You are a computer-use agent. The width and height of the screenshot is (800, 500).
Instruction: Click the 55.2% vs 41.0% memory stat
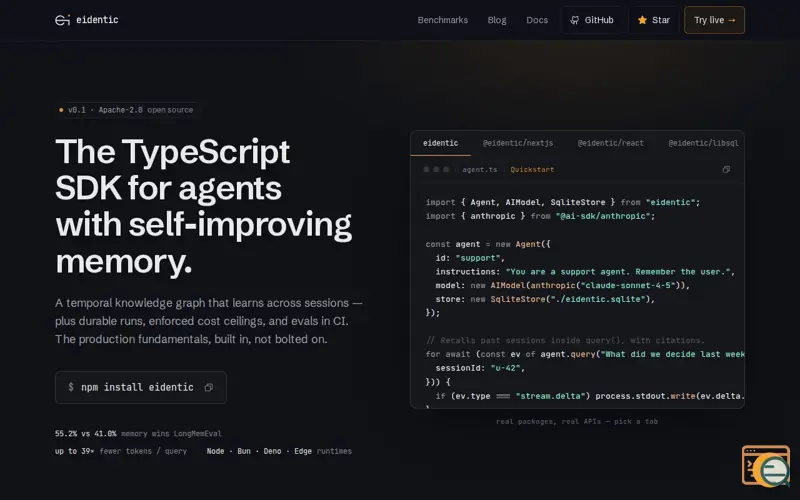click(138, 434)
